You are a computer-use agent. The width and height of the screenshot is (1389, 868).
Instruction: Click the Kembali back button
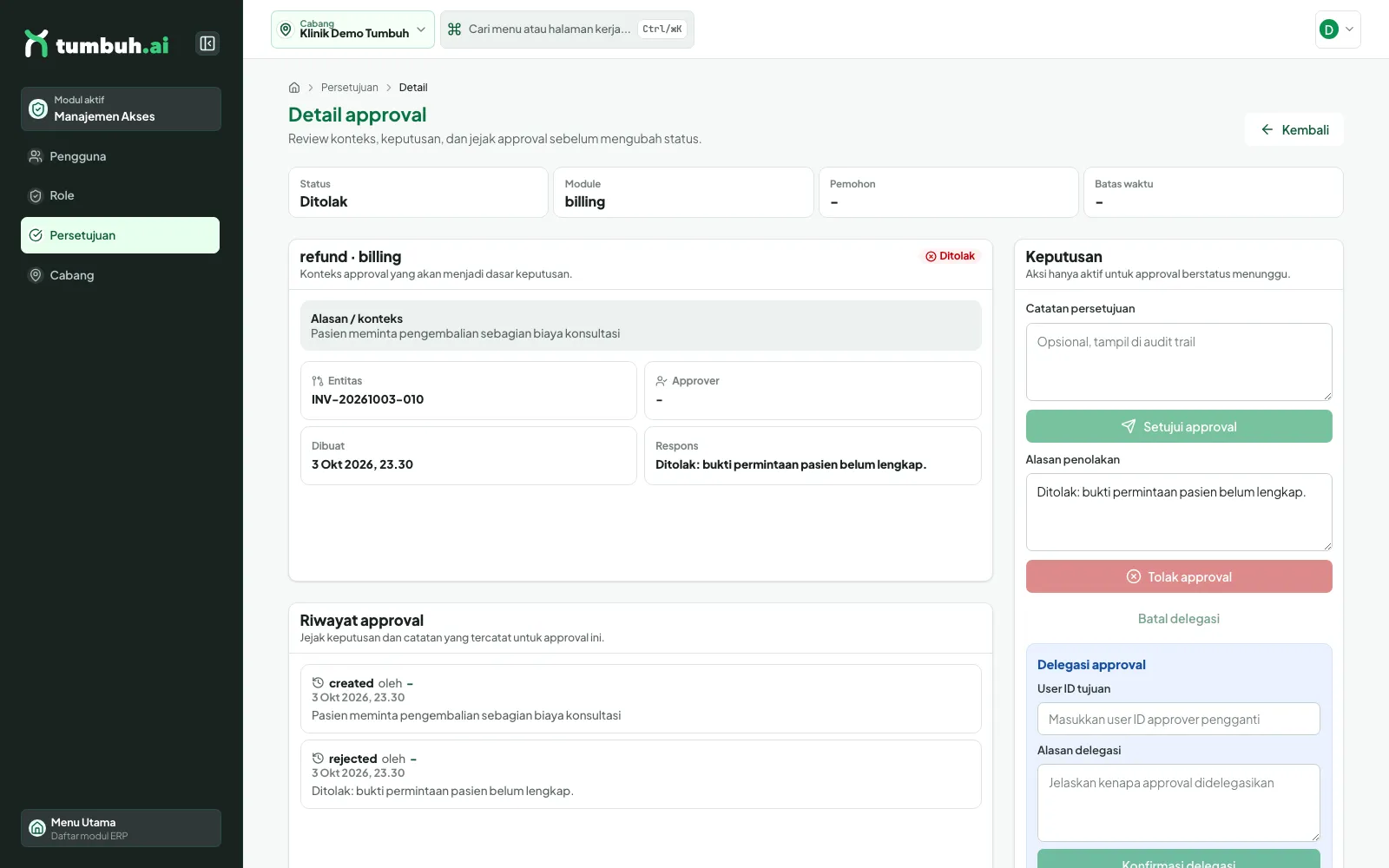(1294, 129)
